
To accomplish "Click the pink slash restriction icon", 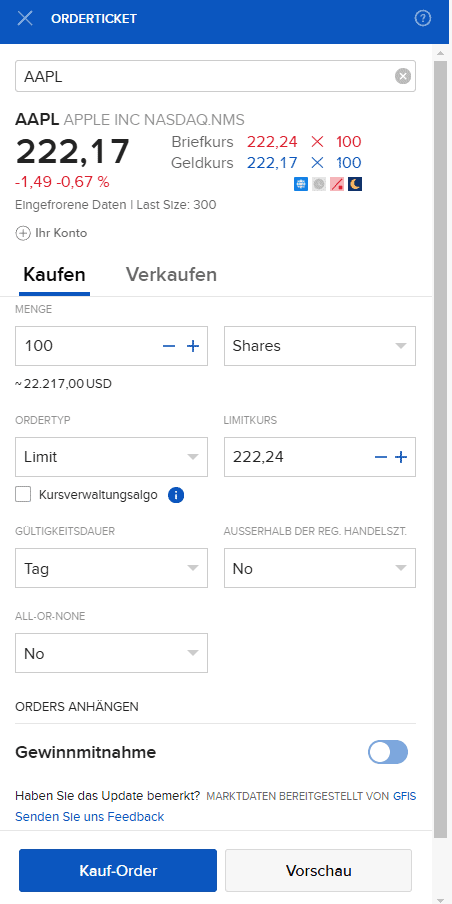I will [337, 184].
